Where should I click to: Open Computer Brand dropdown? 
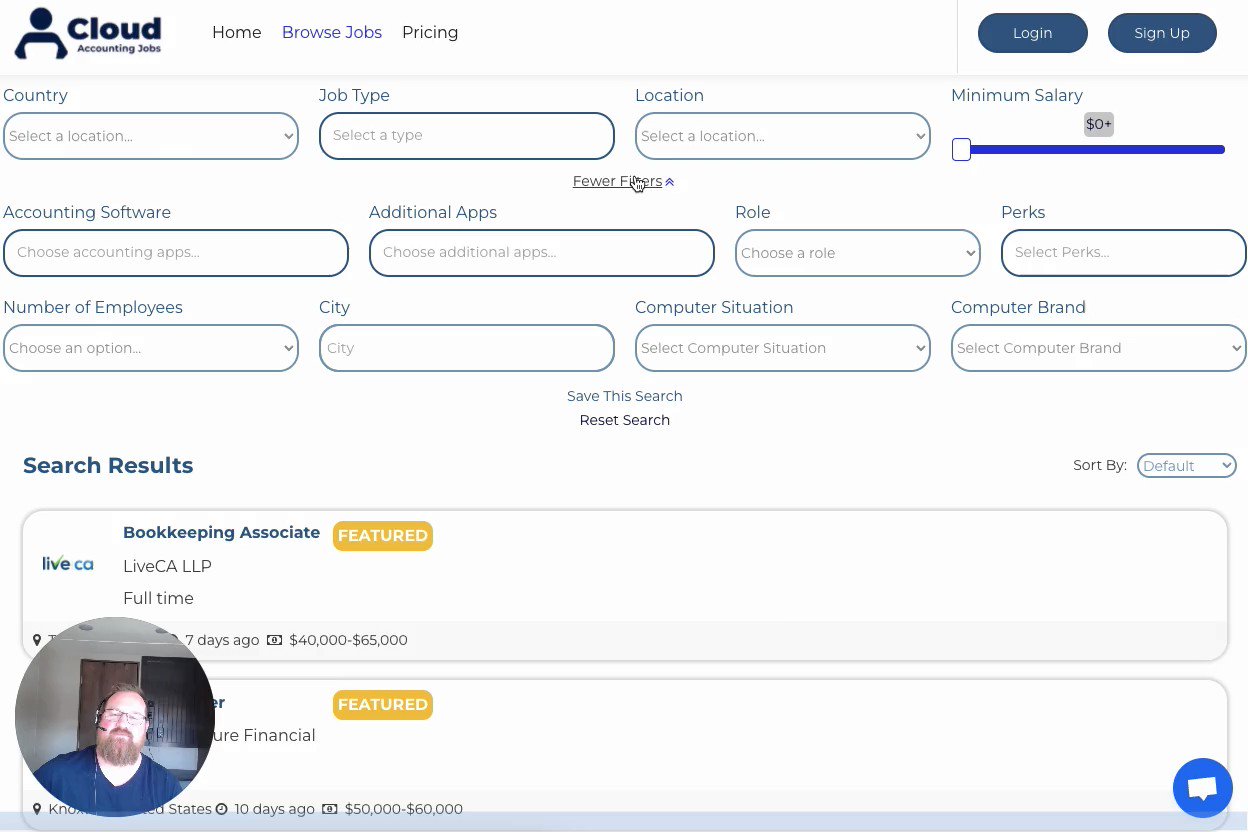click(x=1099, y=348)
